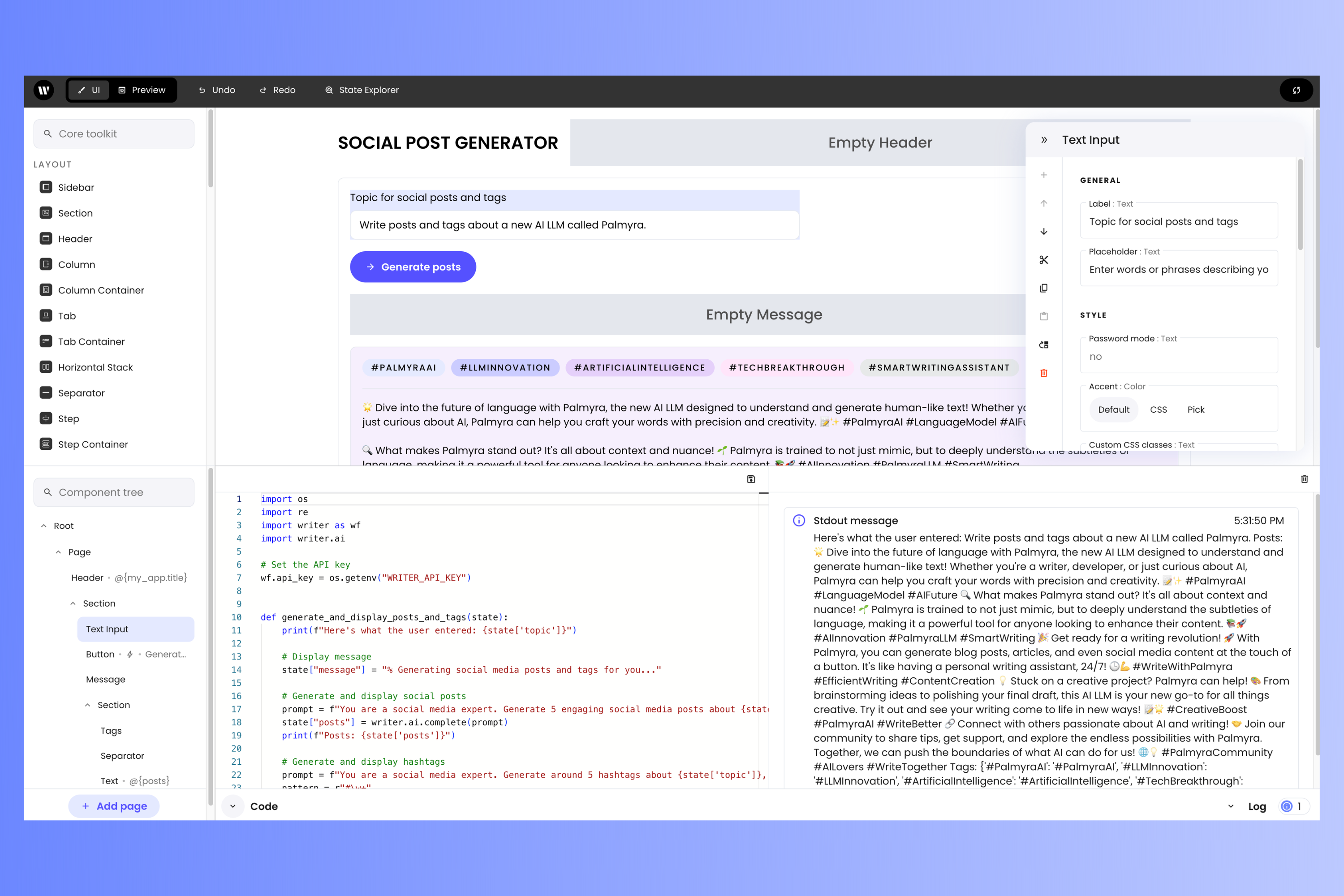Click the Empty Message placeholder

point(764,314)
